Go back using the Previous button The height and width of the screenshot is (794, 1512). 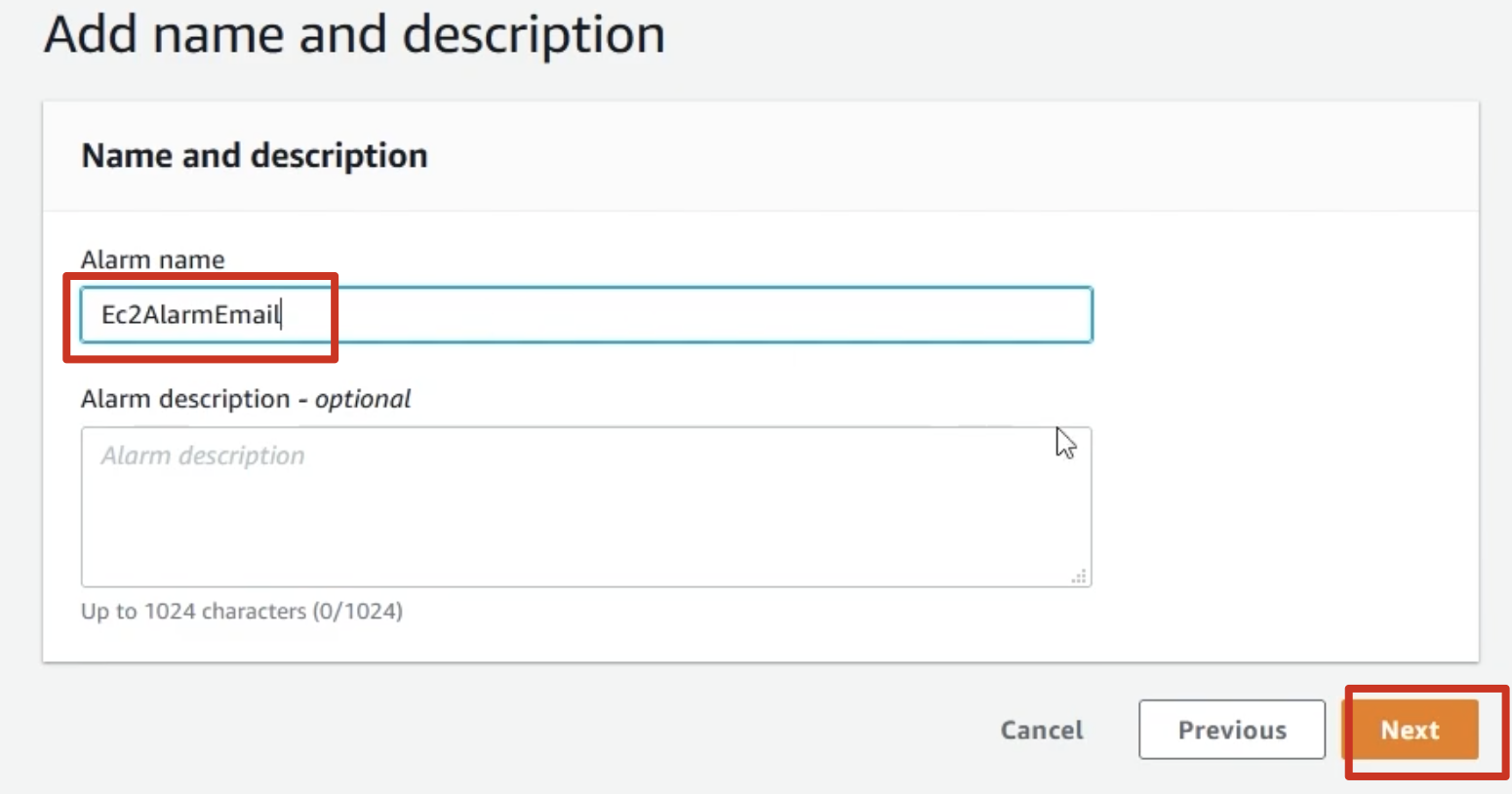pos(1232,730)
